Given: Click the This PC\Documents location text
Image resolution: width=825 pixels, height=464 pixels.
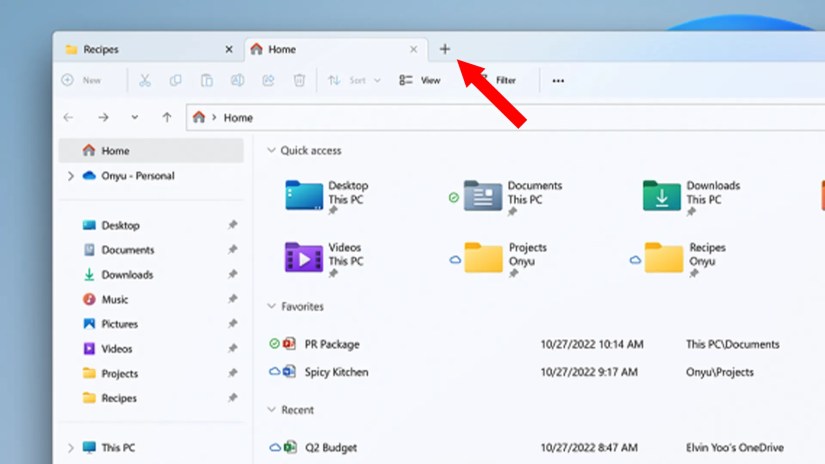Looking at the screenshot, I should tap(732, 345).
